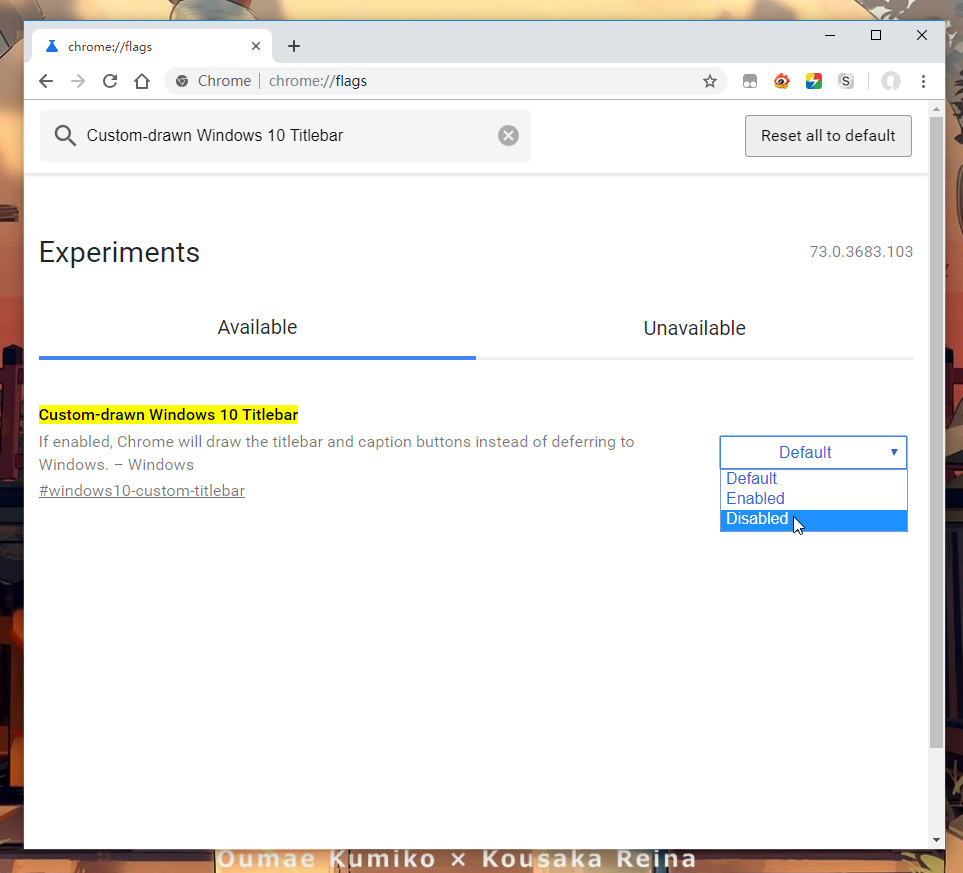Open the colorful lightning extension icon
Image resolution: width=963 pixels, height=873 pixels.
coord(814,81)
